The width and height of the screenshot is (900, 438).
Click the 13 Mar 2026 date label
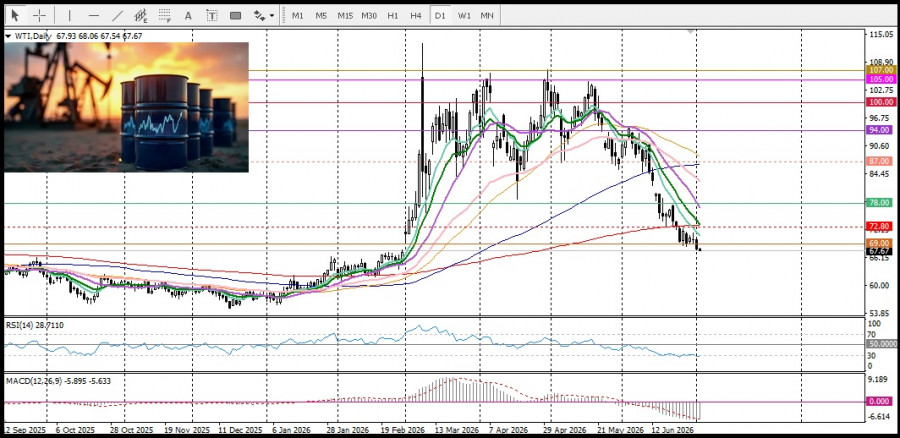(457, 429)
